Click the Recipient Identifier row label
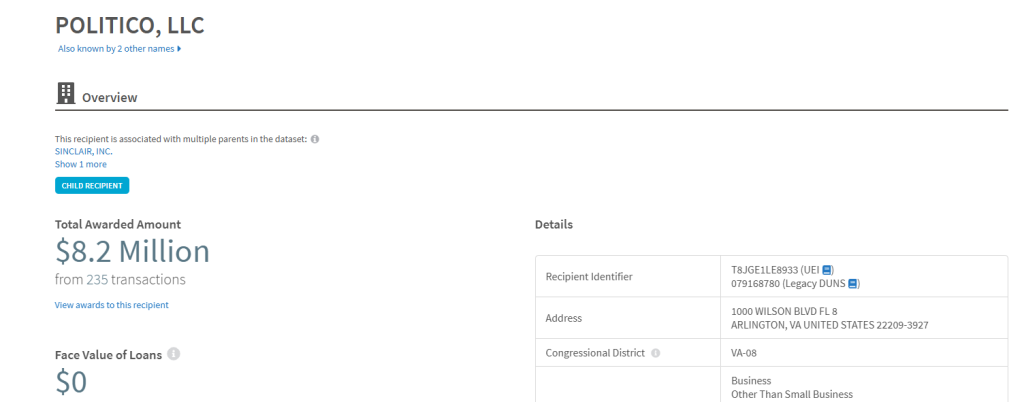 pyautogui.click(x=589, y=277)
